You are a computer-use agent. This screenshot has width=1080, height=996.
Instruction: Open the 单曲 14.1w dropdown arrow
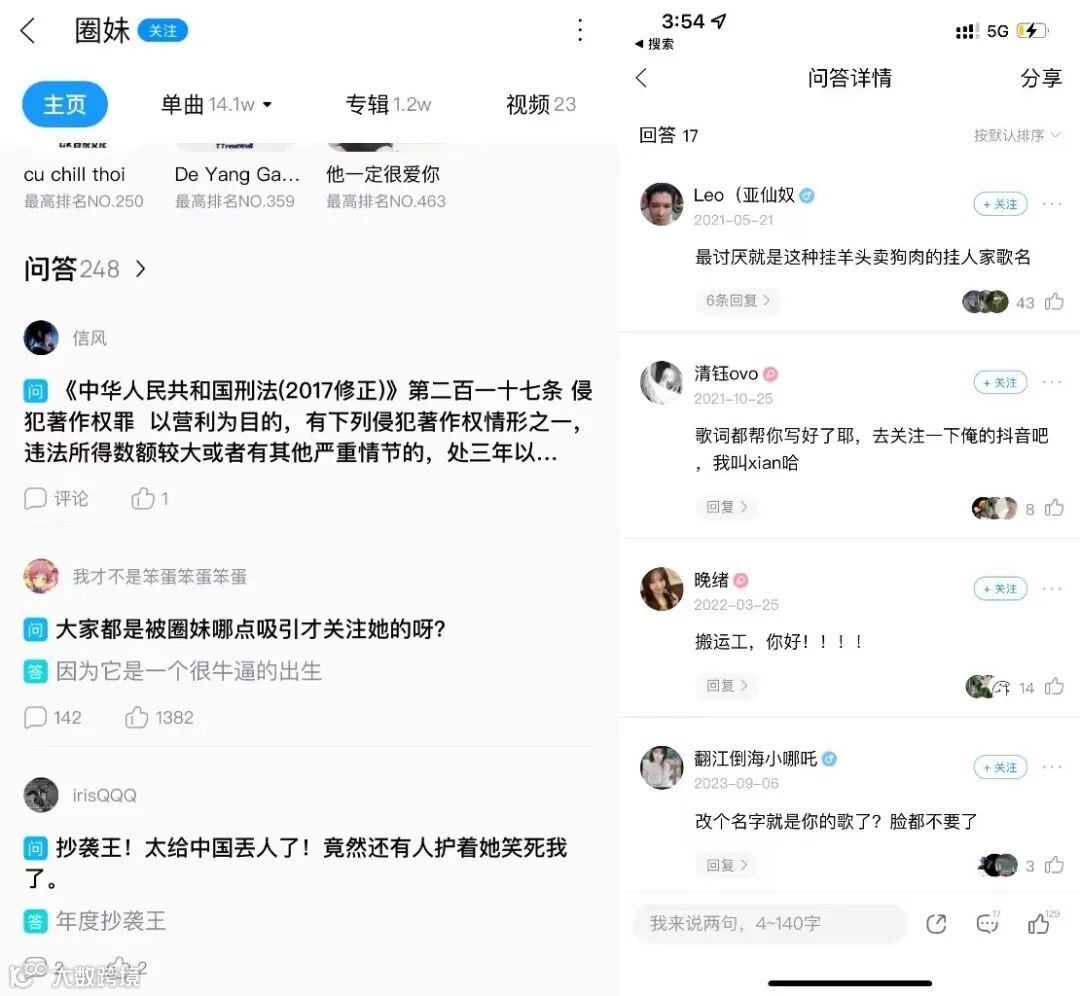click(267, 105)
